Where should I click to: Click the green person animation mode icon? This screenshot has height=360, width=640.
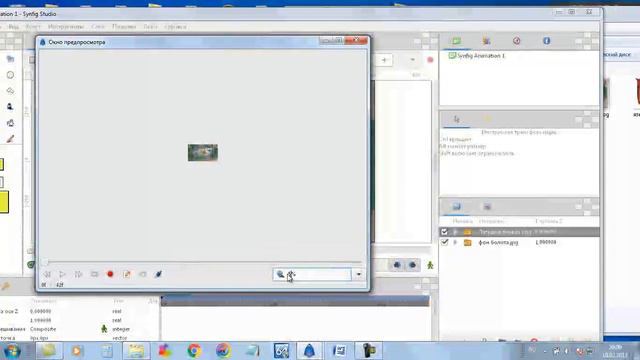(x=430, y=265)
